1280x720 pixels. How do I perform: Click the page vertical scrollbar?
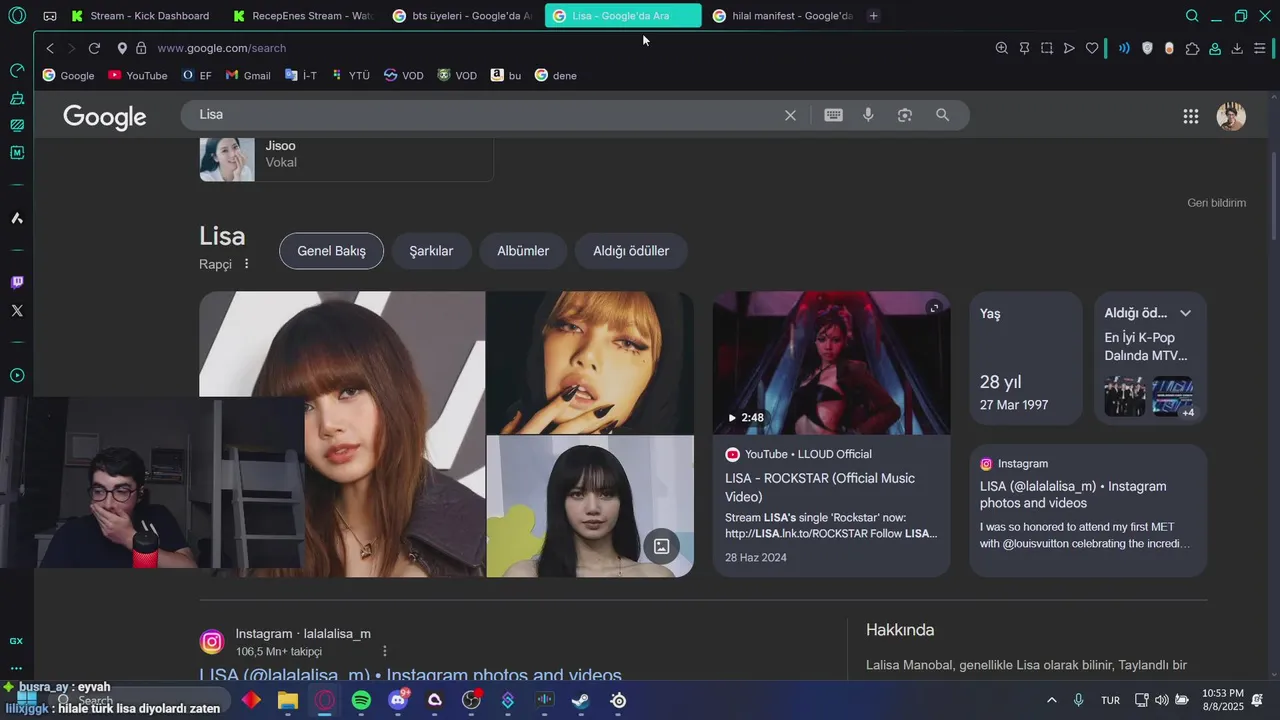[x=1274, y=195]
